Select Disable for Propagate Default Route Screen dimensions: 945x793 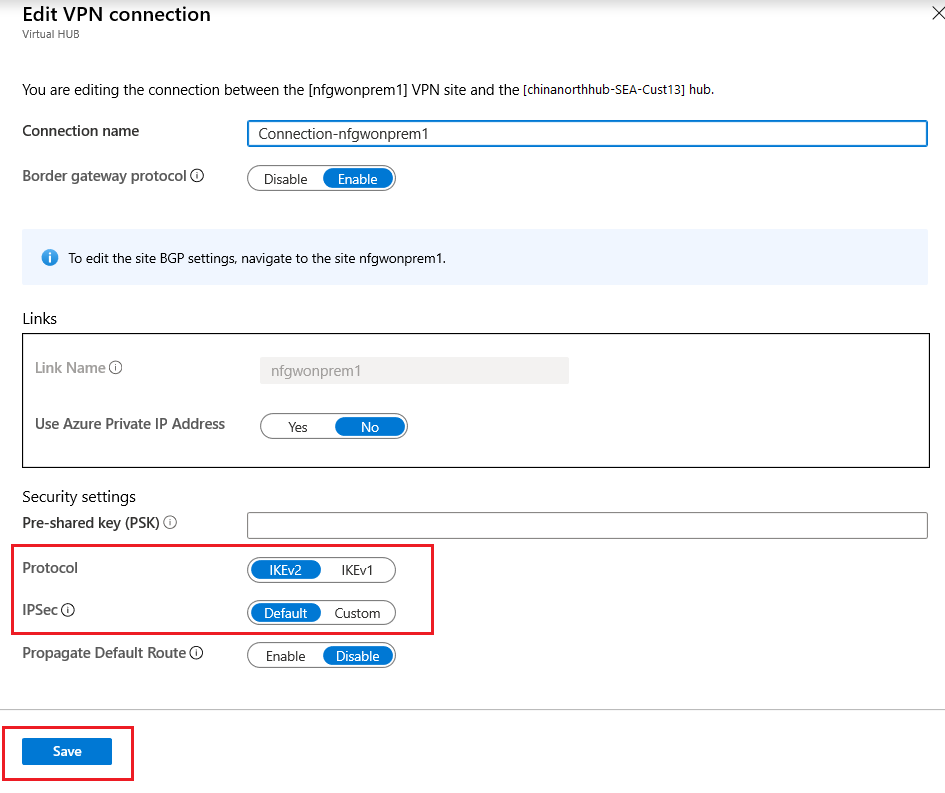pos(357,656)
